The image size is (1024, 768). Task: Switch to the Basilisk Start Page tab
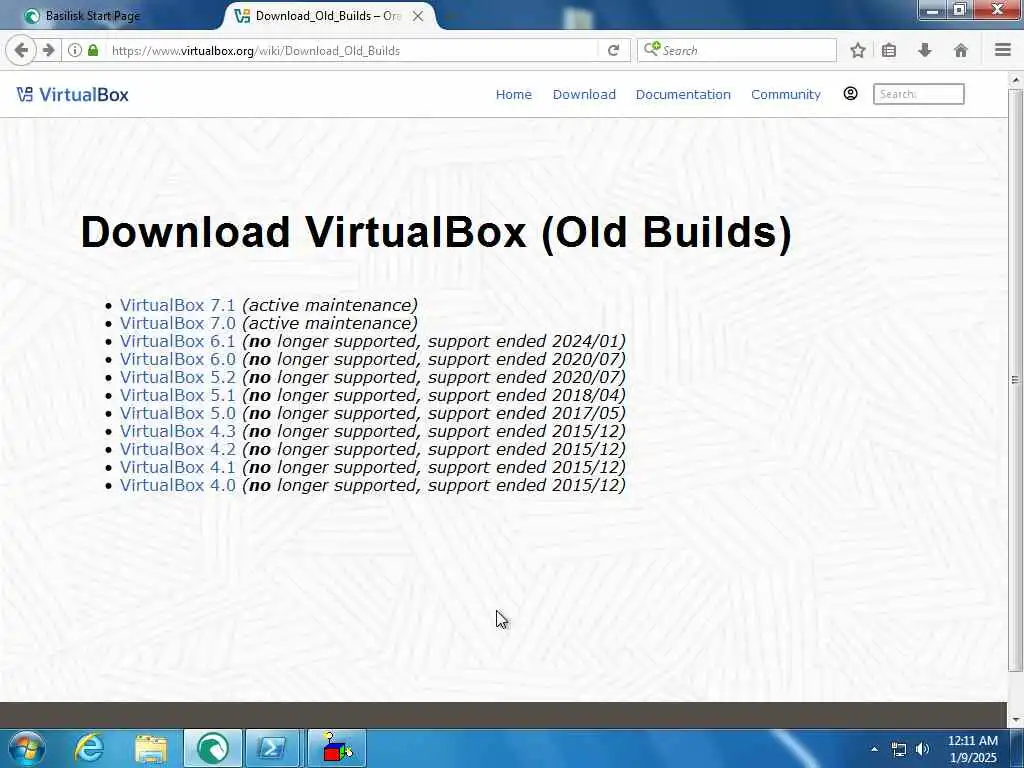click(x=92, y=16)
